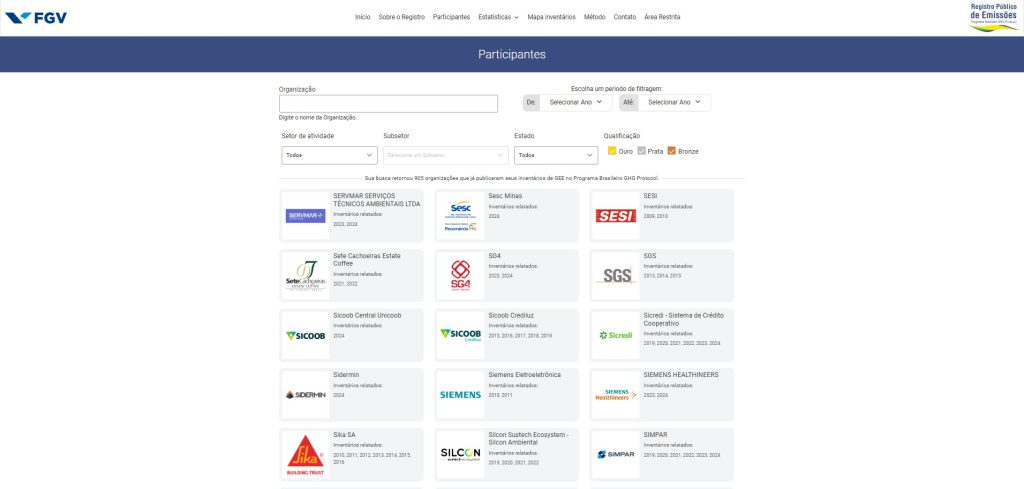Uncheck the Prata qualification checkbox

[642, 151]
